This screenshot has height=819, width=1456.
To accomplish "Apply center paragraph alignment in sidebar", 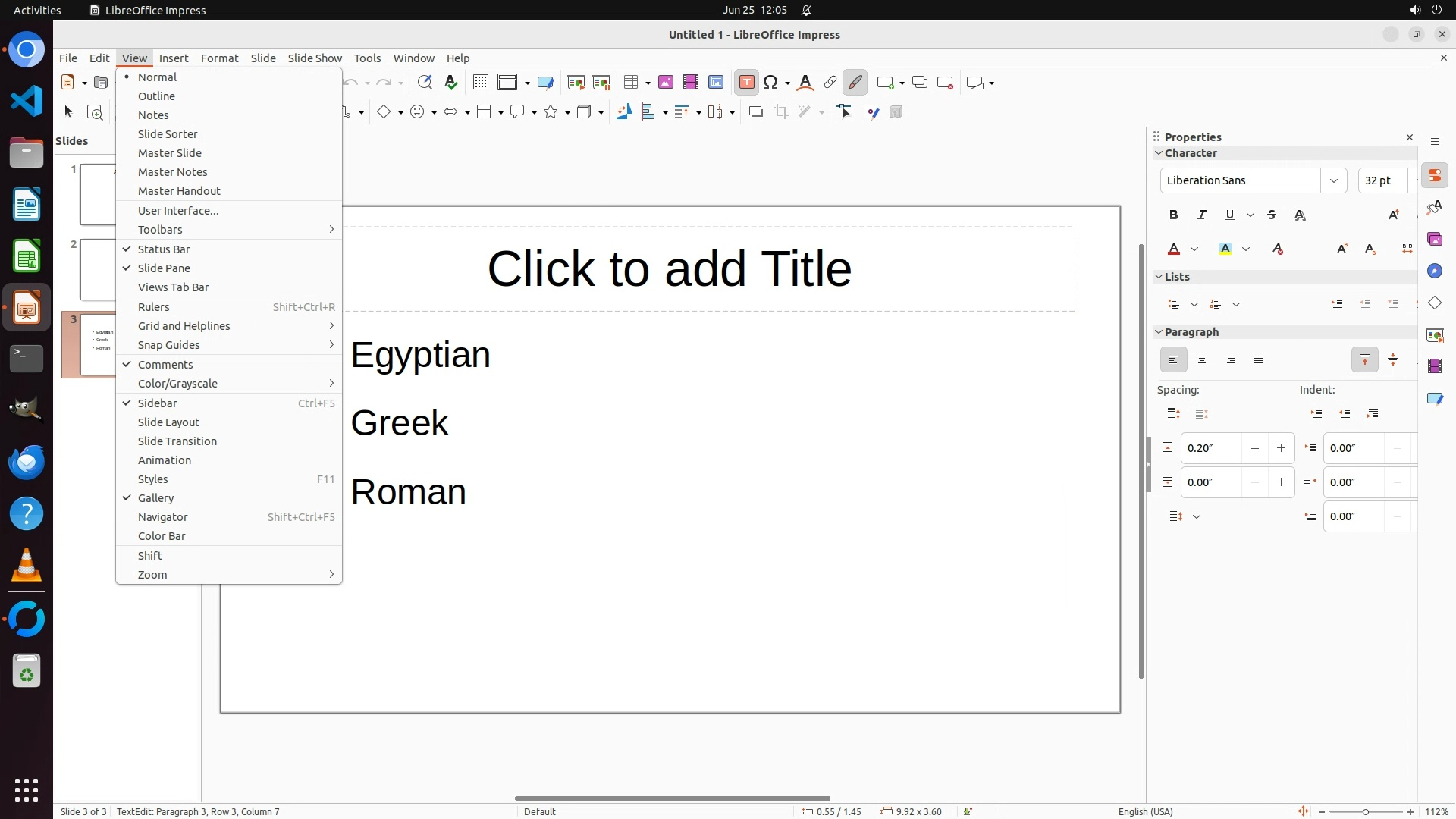I will coord(1202,360).
